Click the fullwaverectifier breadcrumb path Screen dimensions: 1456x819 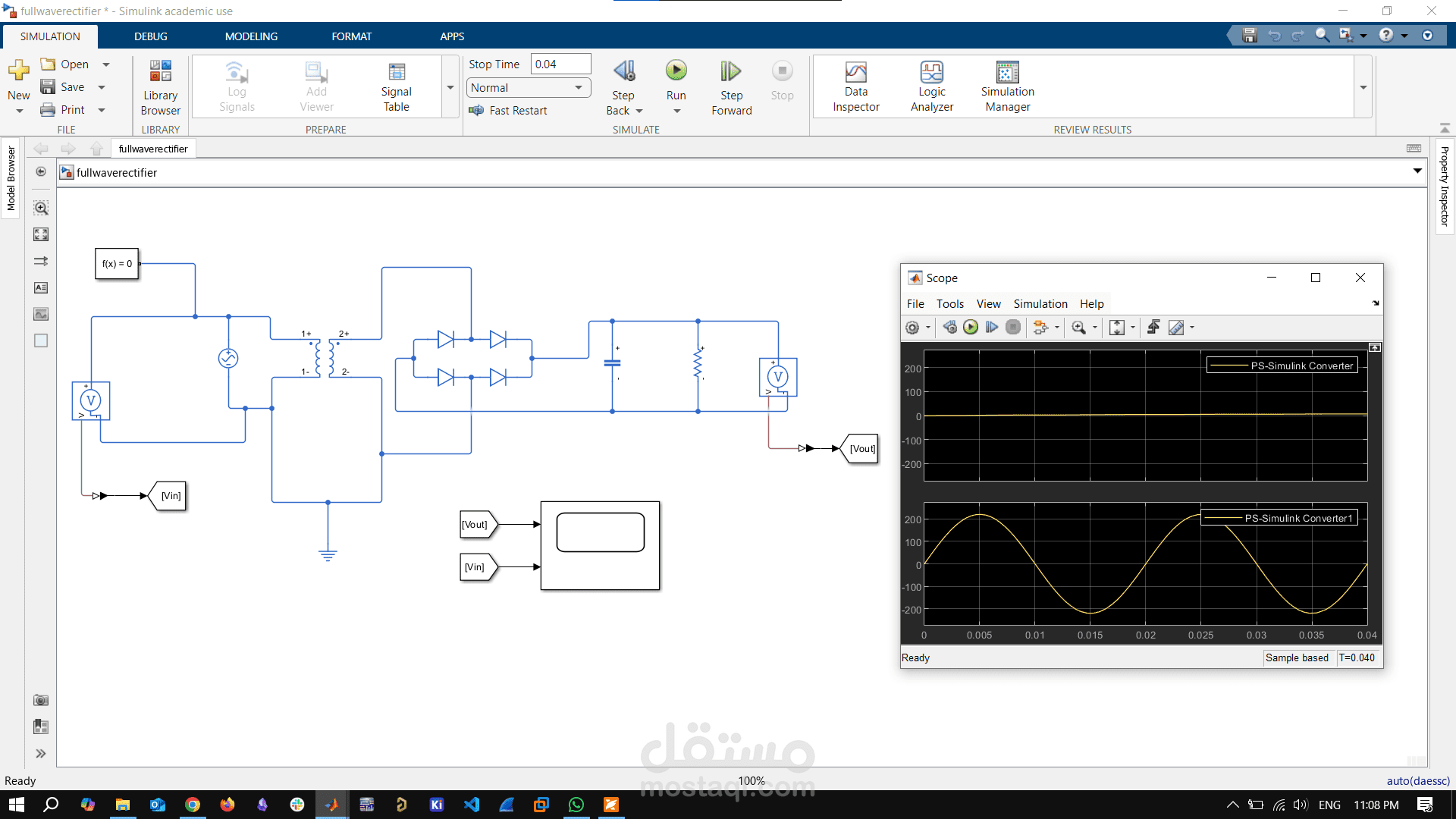tap(117, 173)
